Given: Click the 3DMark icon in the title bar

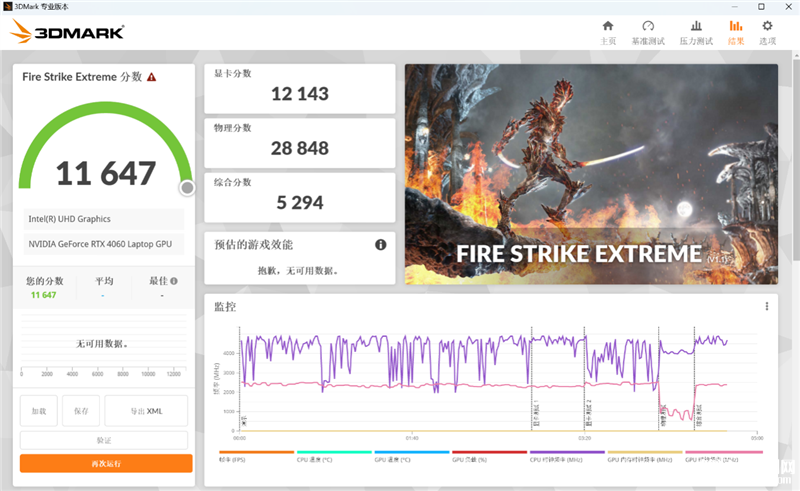Looking at the screenshot, I should pyautogui.click(x=7, y=7).
